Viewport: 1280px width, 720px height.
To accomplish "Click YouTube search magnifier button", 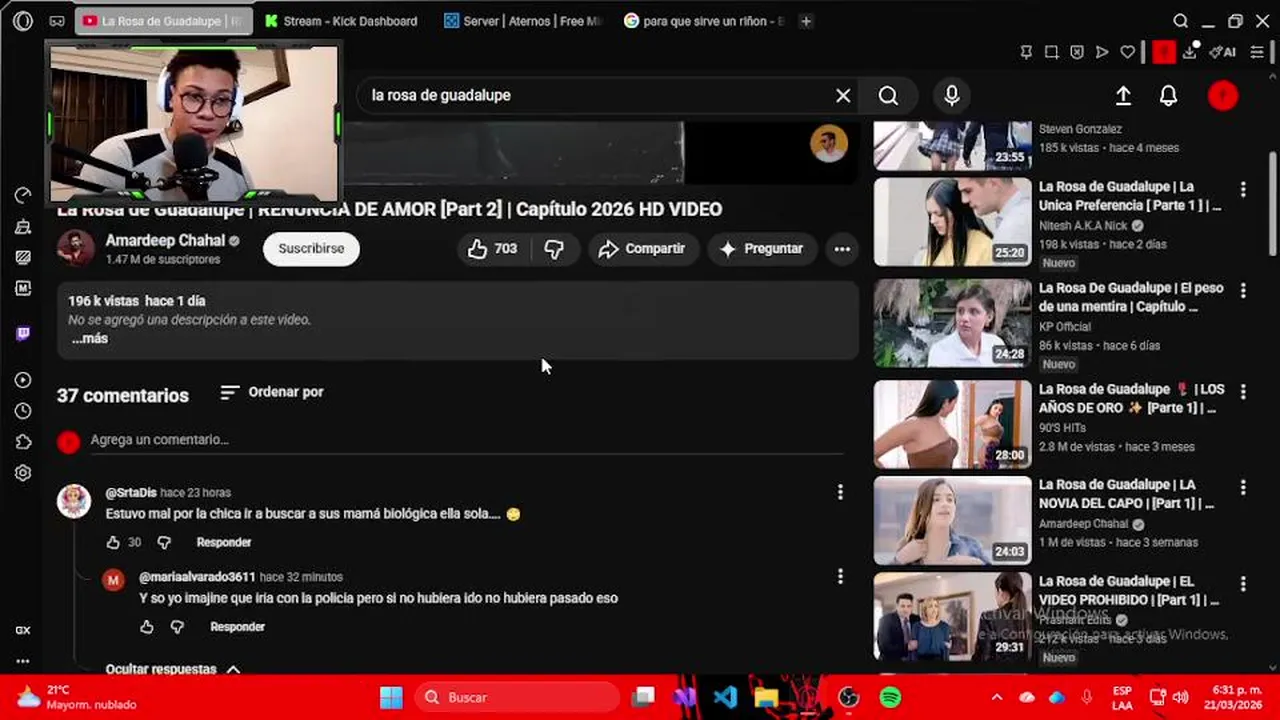I will 888,95.
